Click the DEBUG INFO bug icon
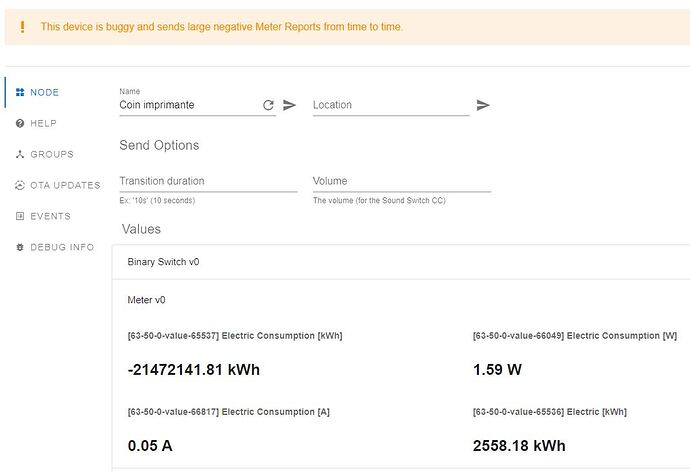690x471 pixels. (20, 247)
